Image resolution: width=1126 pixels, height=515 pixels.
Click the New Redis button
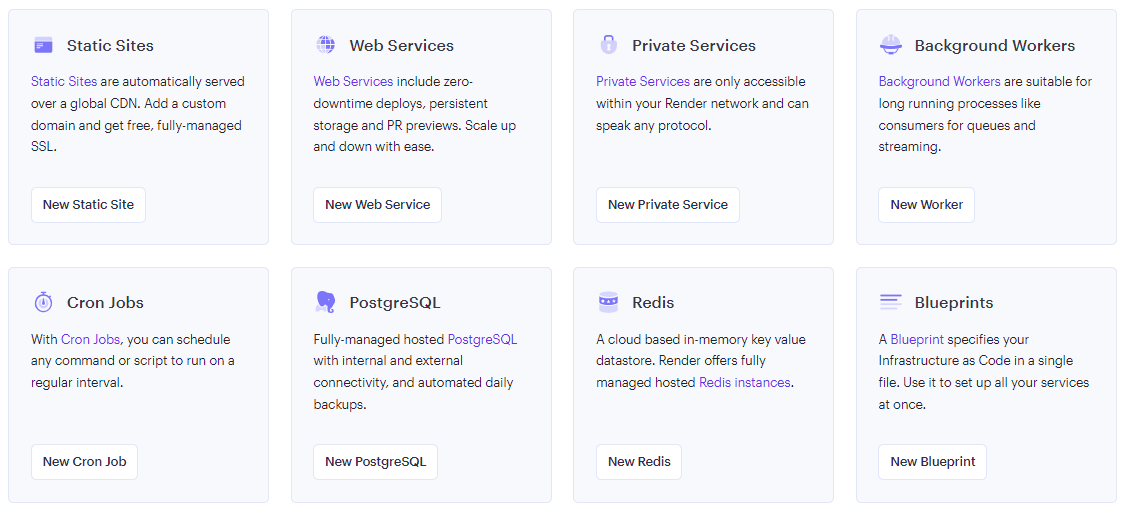(639, 462)
